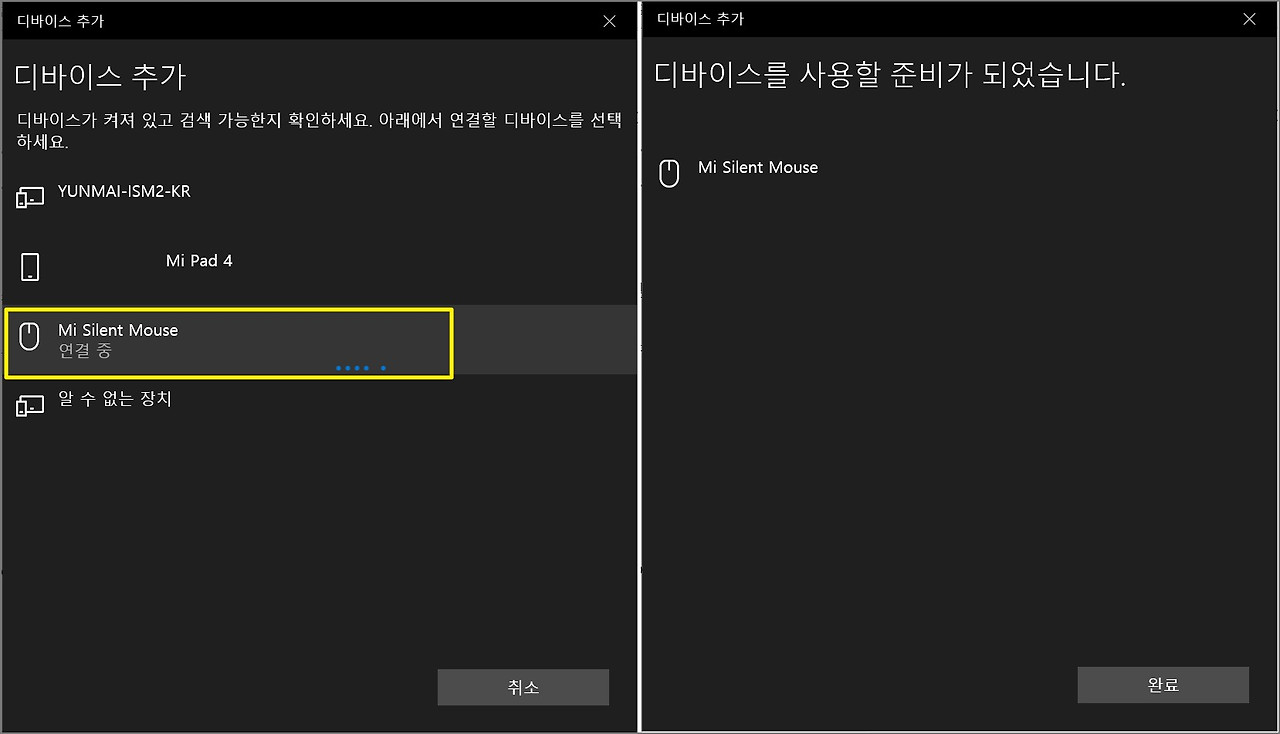Viewport: 1280px width, 734px height.
Task: Click the Mi Pad 4 tablet icon
Action: point(30,265)
